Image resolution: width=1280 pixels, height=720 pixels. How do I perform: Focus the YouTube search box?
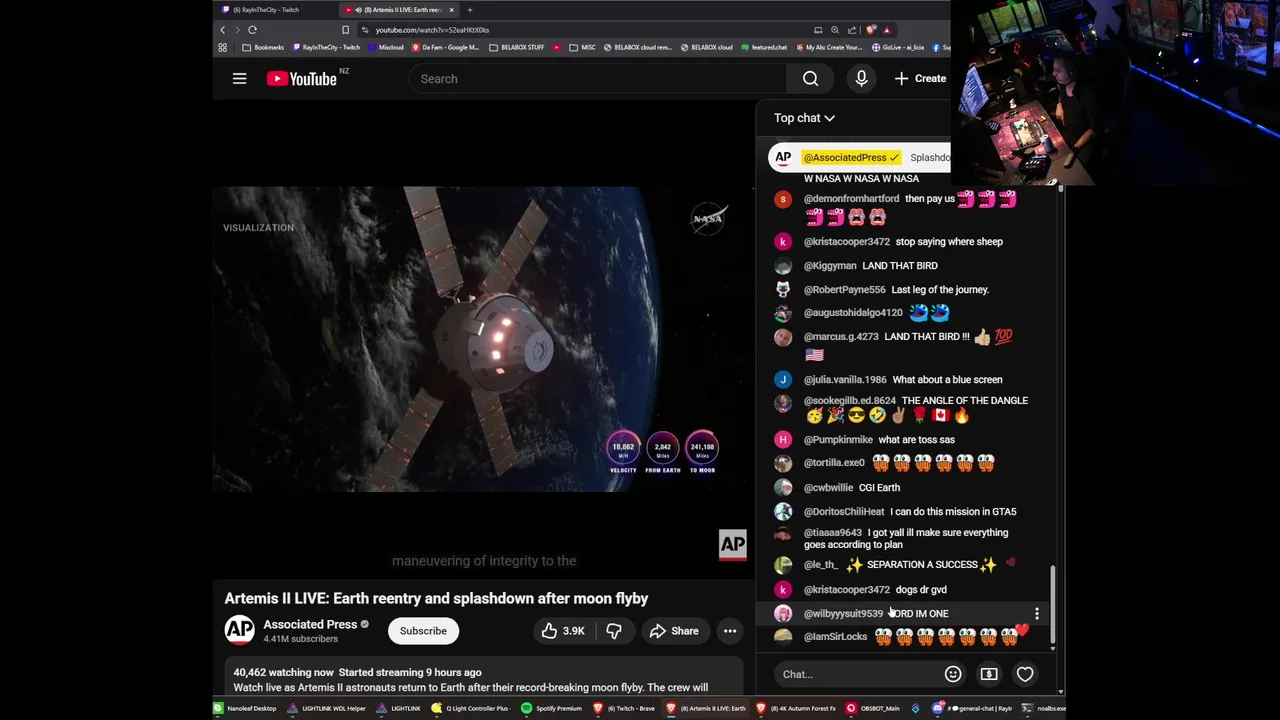[600, 79]
